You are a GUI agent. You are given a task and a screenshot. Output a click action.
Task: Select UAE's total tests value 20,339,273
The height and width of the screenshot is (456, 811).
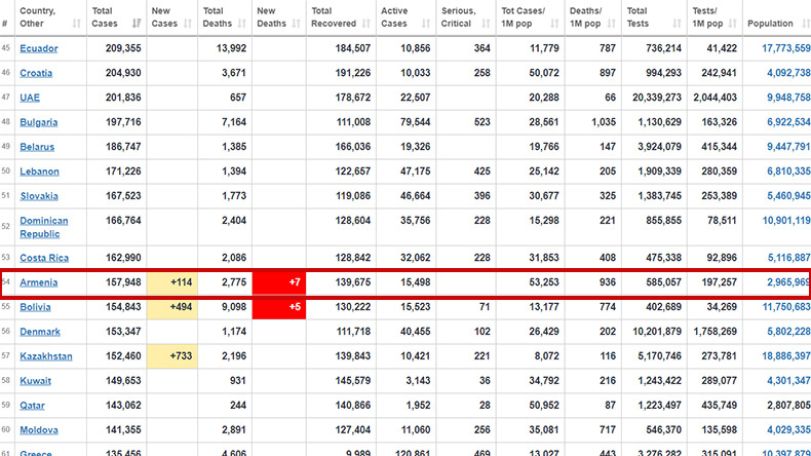point(657,98)
